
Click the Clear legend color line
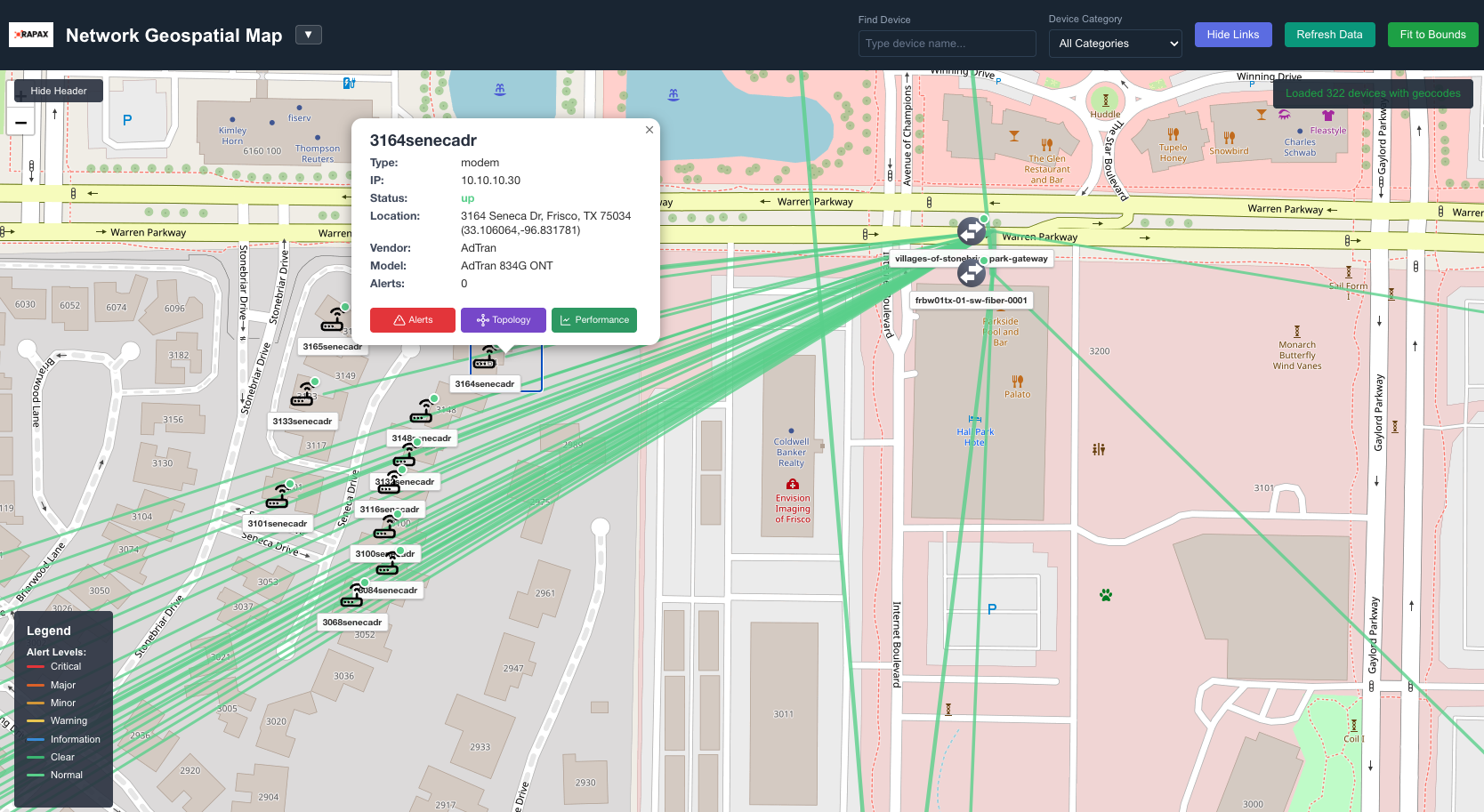tap(36, 757)
